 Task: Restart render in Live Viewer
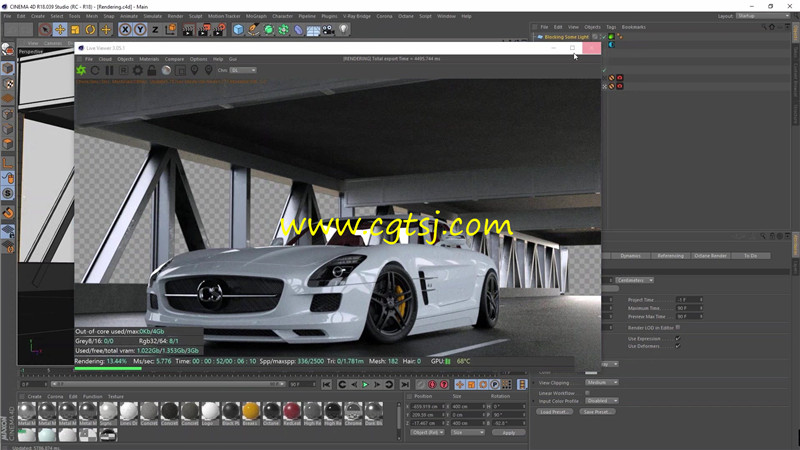95,70
